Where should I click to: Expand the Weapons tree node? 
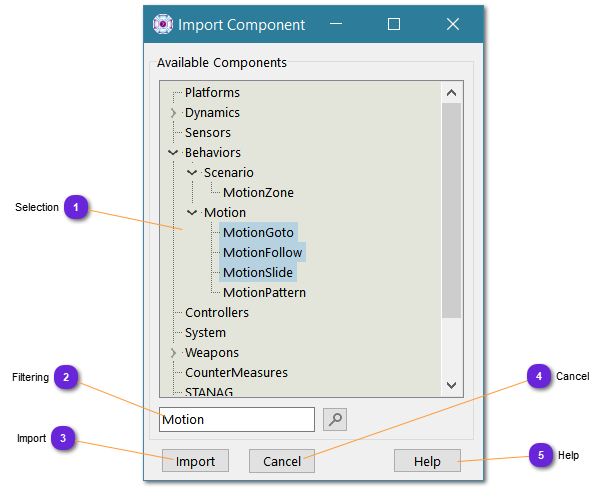pos(173,353)
